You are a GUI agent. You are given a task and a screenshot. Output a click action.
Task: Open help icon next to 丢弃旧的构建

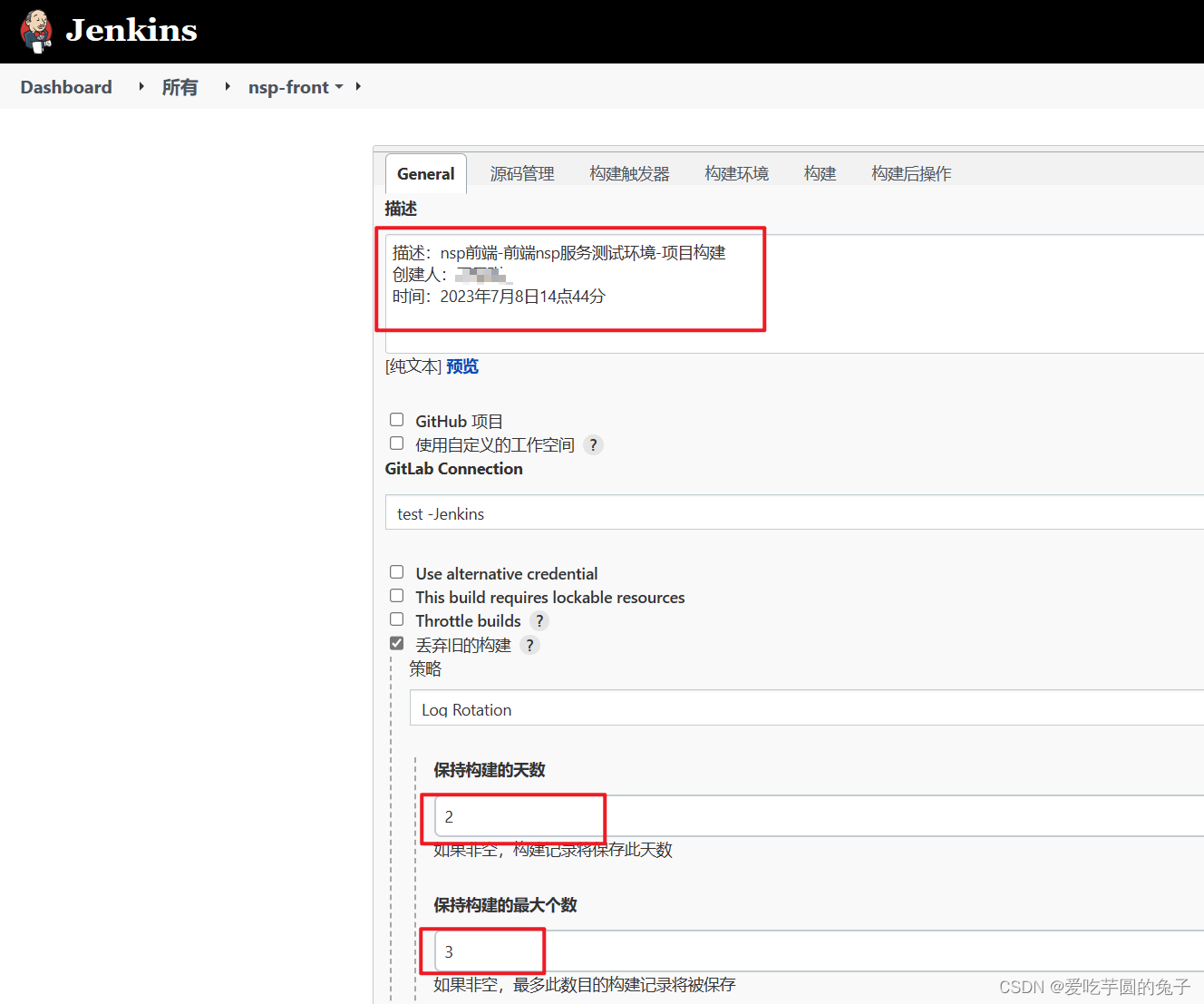530,645
